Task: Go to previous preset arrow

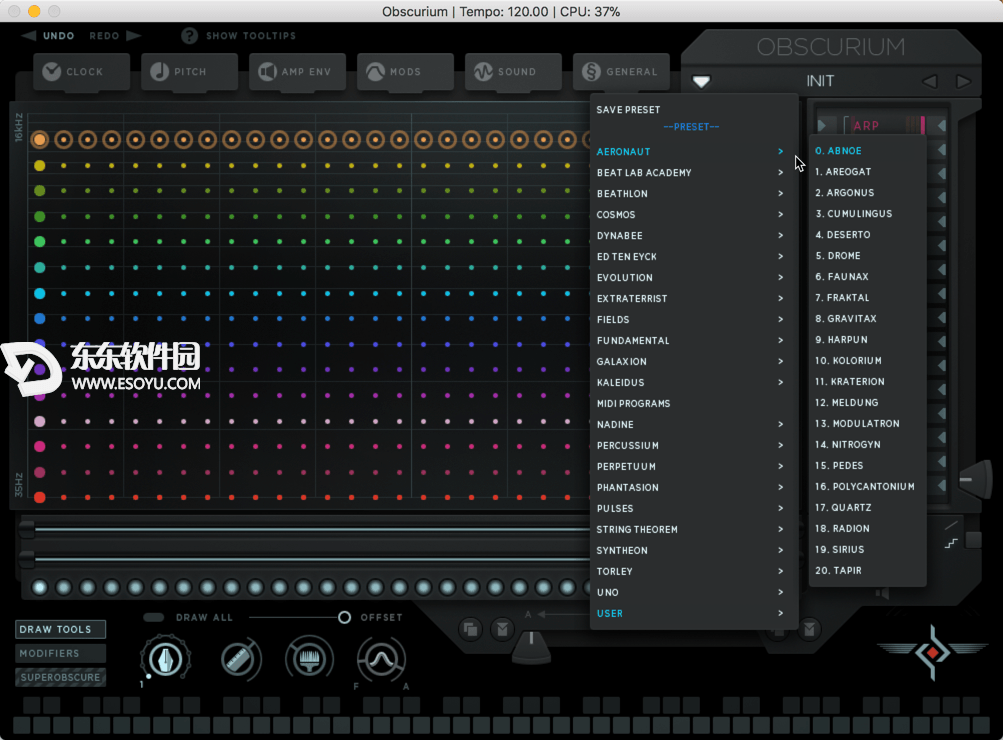Action: pos(929,81)
